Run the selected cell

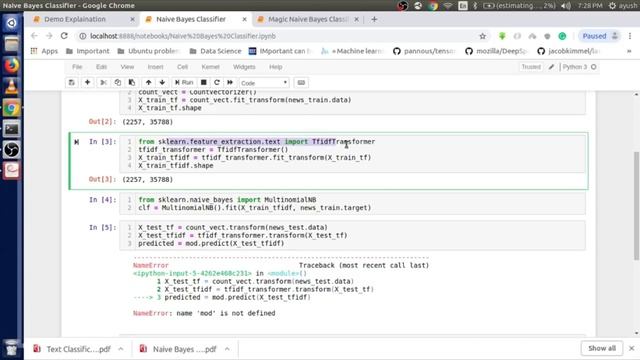click(x=184, y=82)
